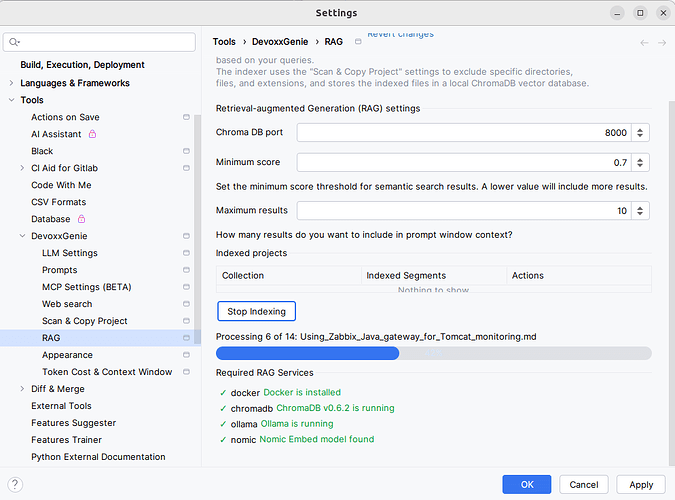The image size is (675, 500).
Task: Click the lock icon beside AI Assistant
Action: [x=93, y=134]
